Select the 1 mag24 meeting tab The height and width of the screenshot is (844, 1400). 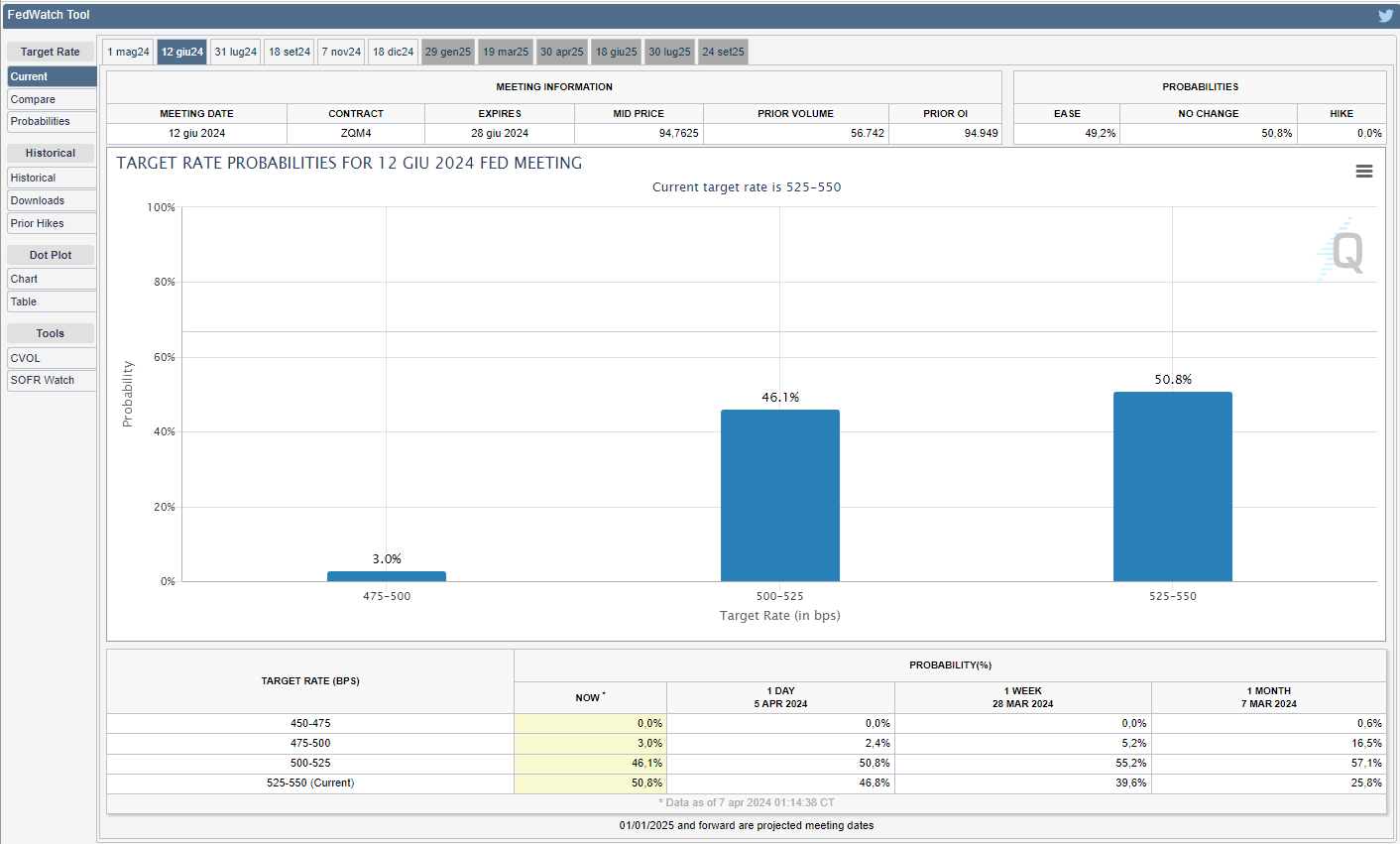[129, 52]
